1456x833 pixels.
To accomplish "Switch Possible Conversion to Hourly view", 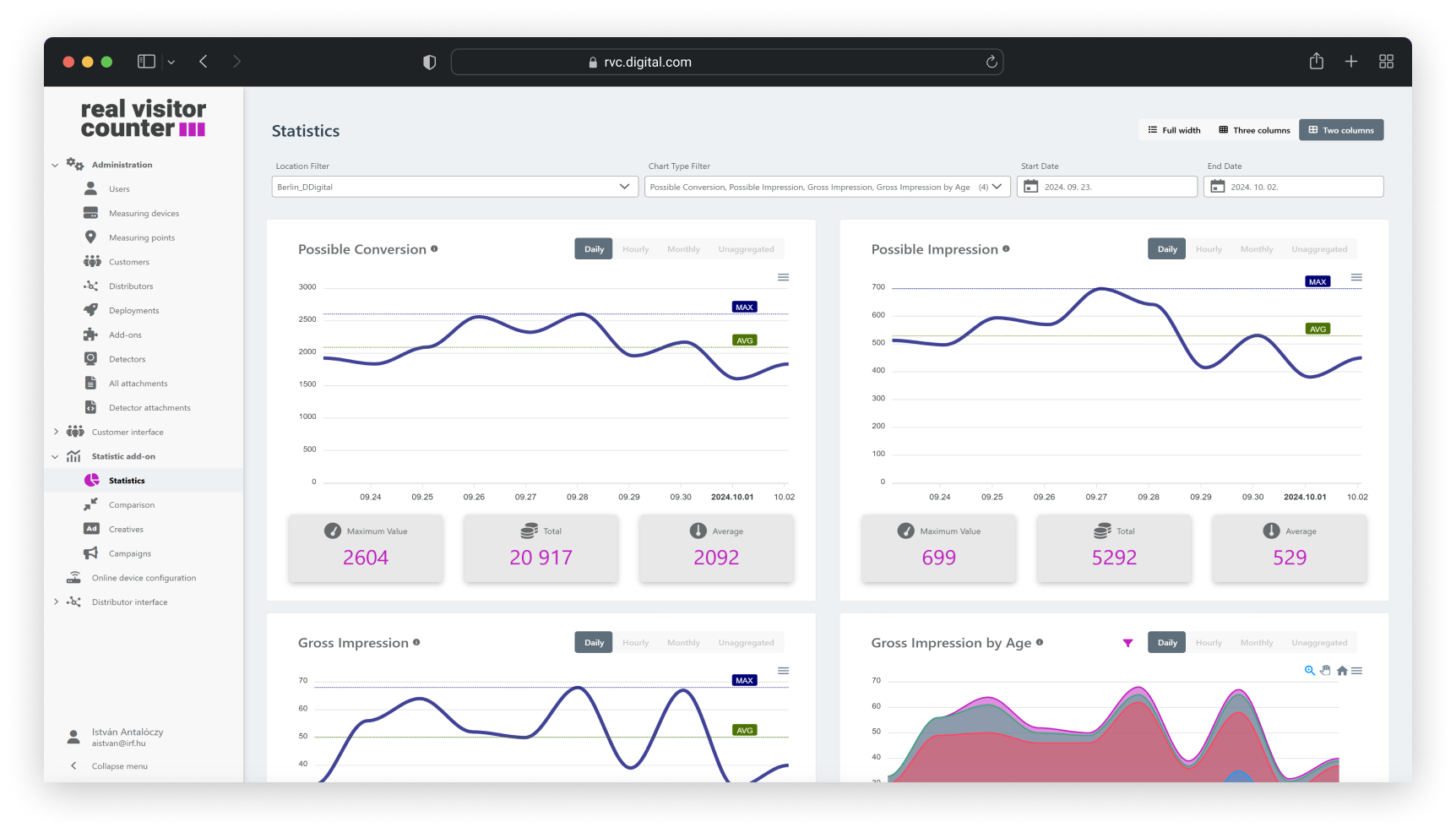I will coord(635,248).
